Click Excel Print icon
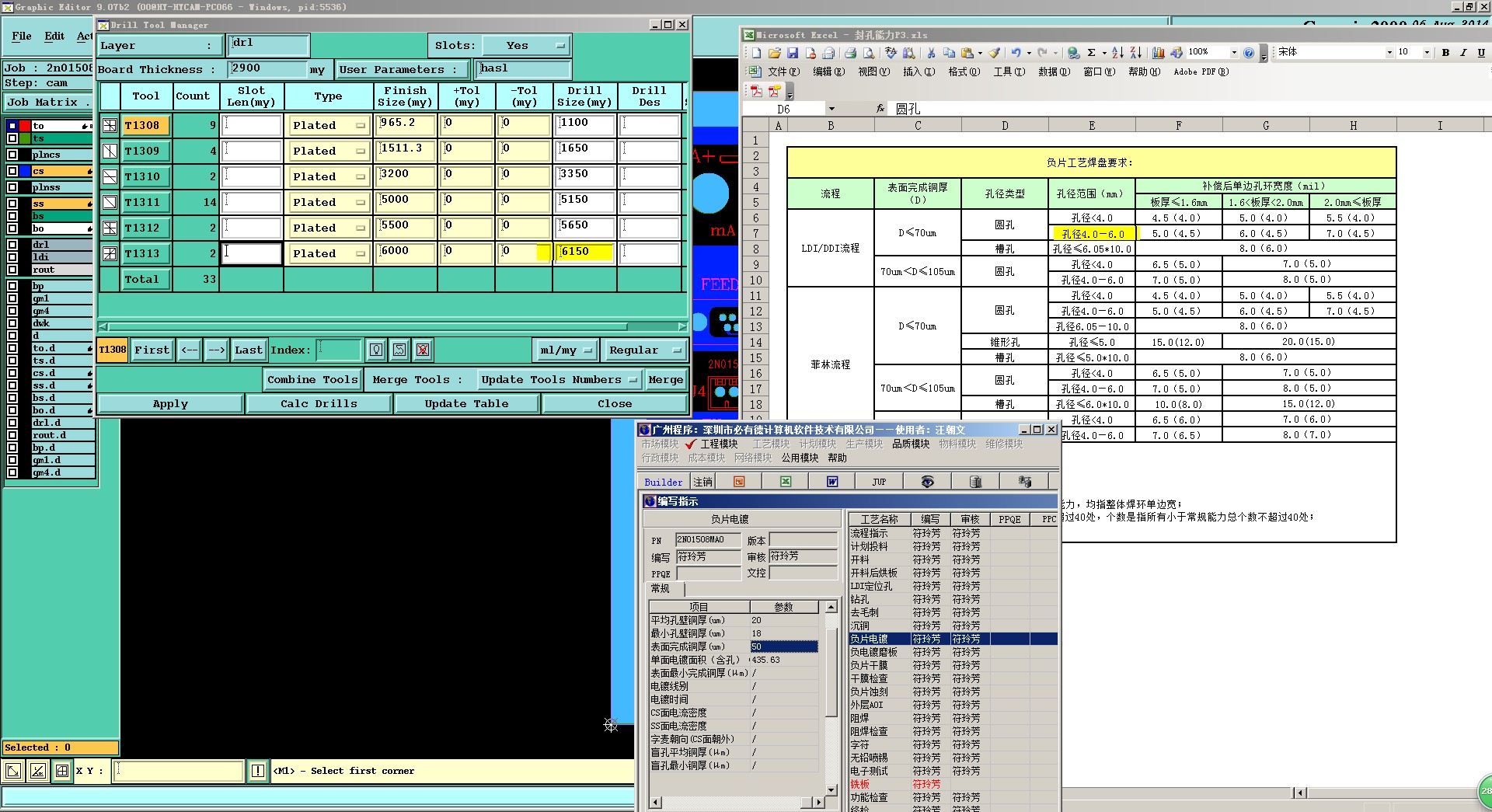The width and height of the screenshot is (1492, 812). coord(850,53)
